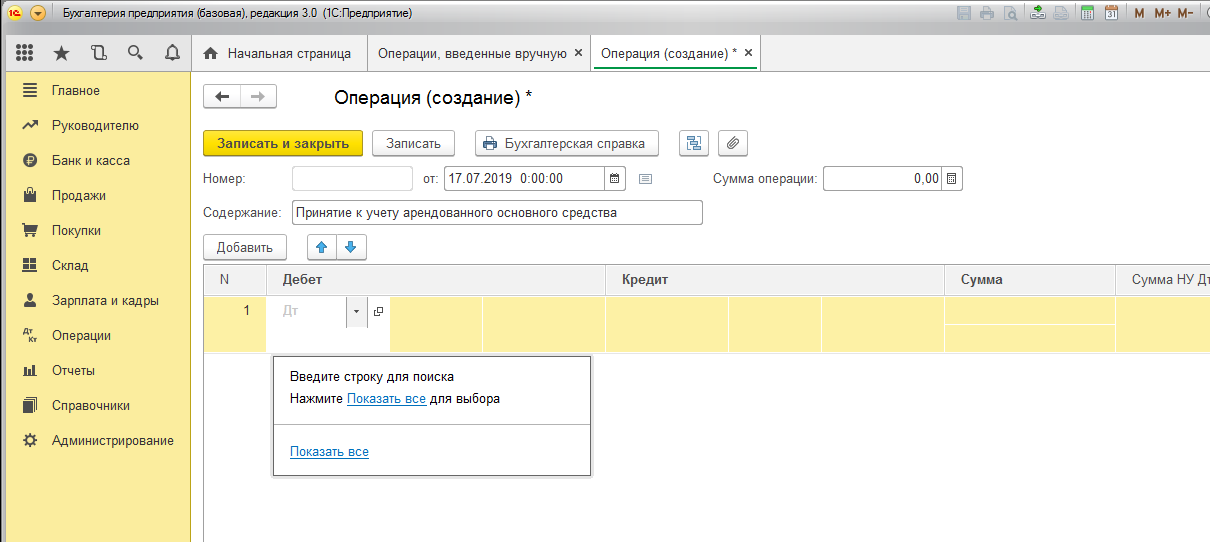
Task: Expand the Debit account dropdown arrow
Action: pyautogui.click(x=356, y=311)
